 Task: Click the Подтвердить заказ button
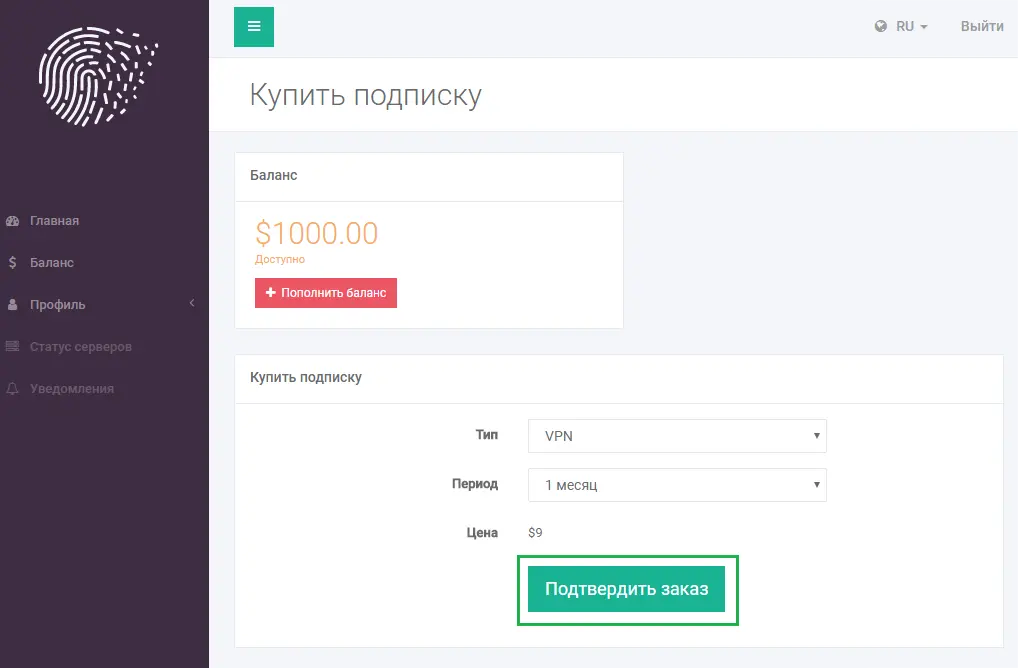coord(627,589)
